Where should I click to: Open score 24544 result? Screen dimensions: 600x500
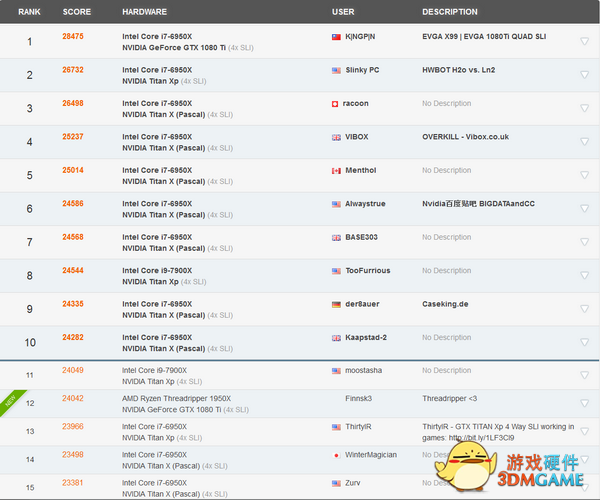(x=73, y=270)
